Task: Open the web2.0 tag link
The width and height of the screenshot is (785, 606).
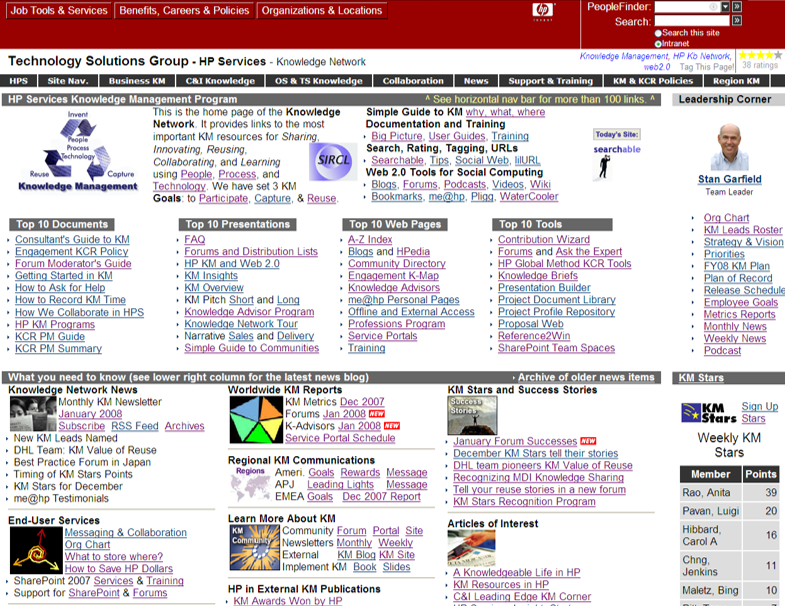Action: coord(657,67)
